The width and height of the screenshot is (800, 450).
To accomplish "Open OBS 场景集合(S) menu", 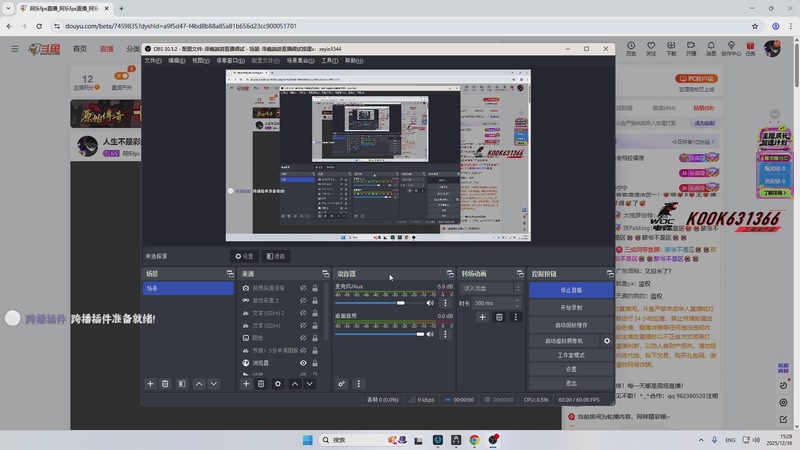I will 301,61.
